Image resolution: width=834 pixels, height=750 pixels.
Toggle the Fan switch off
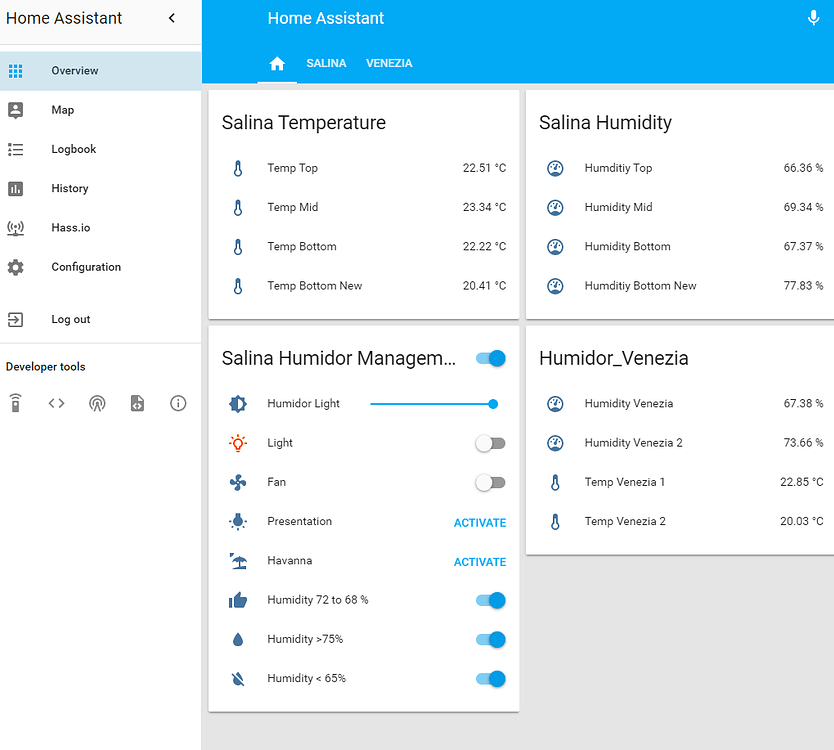[489, 482]
